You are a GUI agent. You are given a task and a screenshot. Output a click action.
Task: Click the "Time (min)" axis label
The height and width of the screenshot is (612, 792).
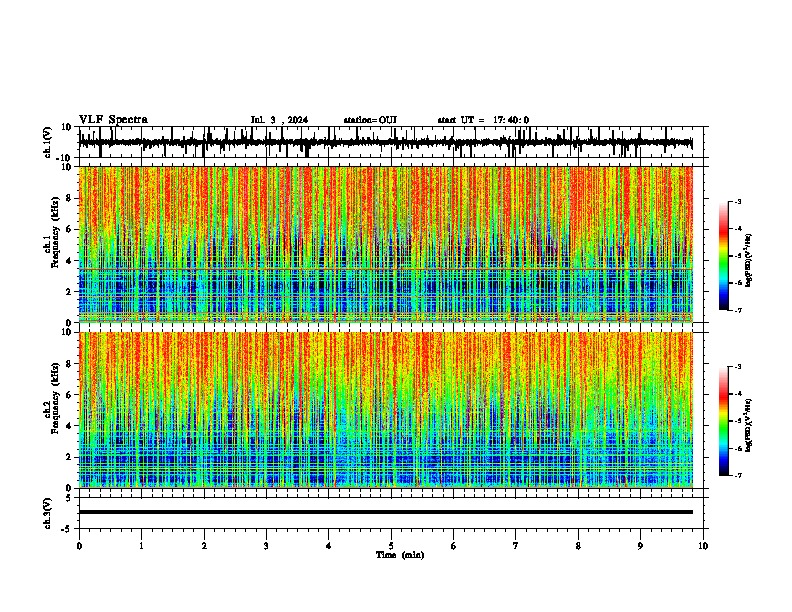click(x=400, y=555)
